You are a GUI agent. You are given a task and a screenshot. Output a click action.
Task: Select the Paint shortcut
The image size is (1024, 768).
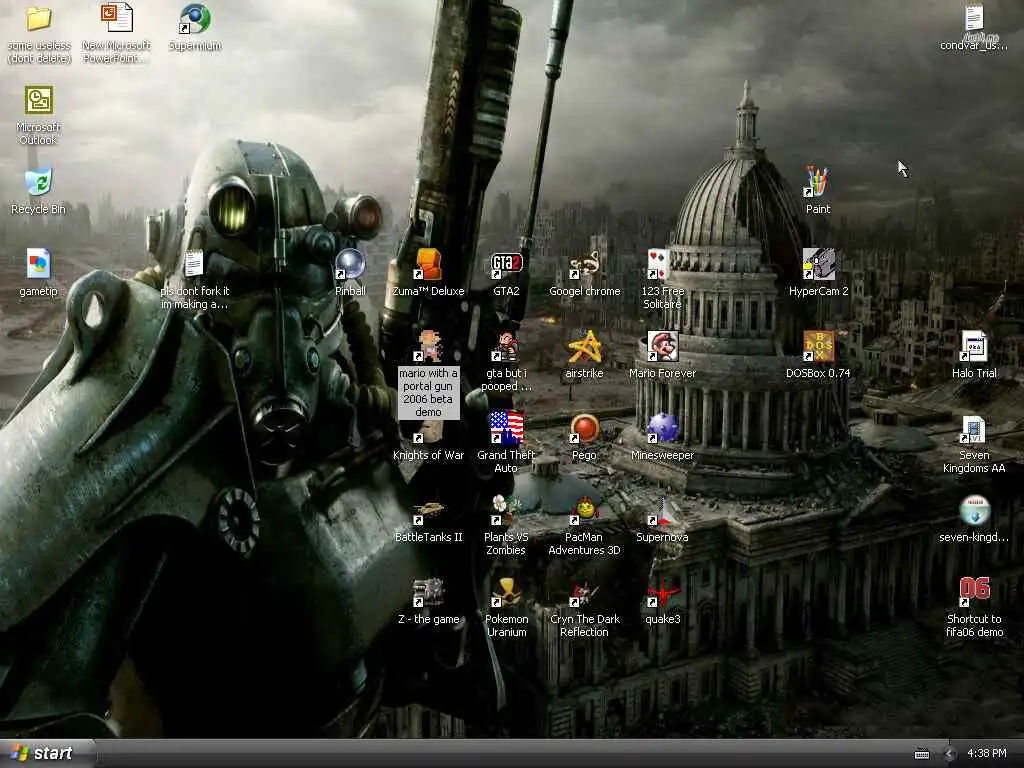[x=818, y=182]
